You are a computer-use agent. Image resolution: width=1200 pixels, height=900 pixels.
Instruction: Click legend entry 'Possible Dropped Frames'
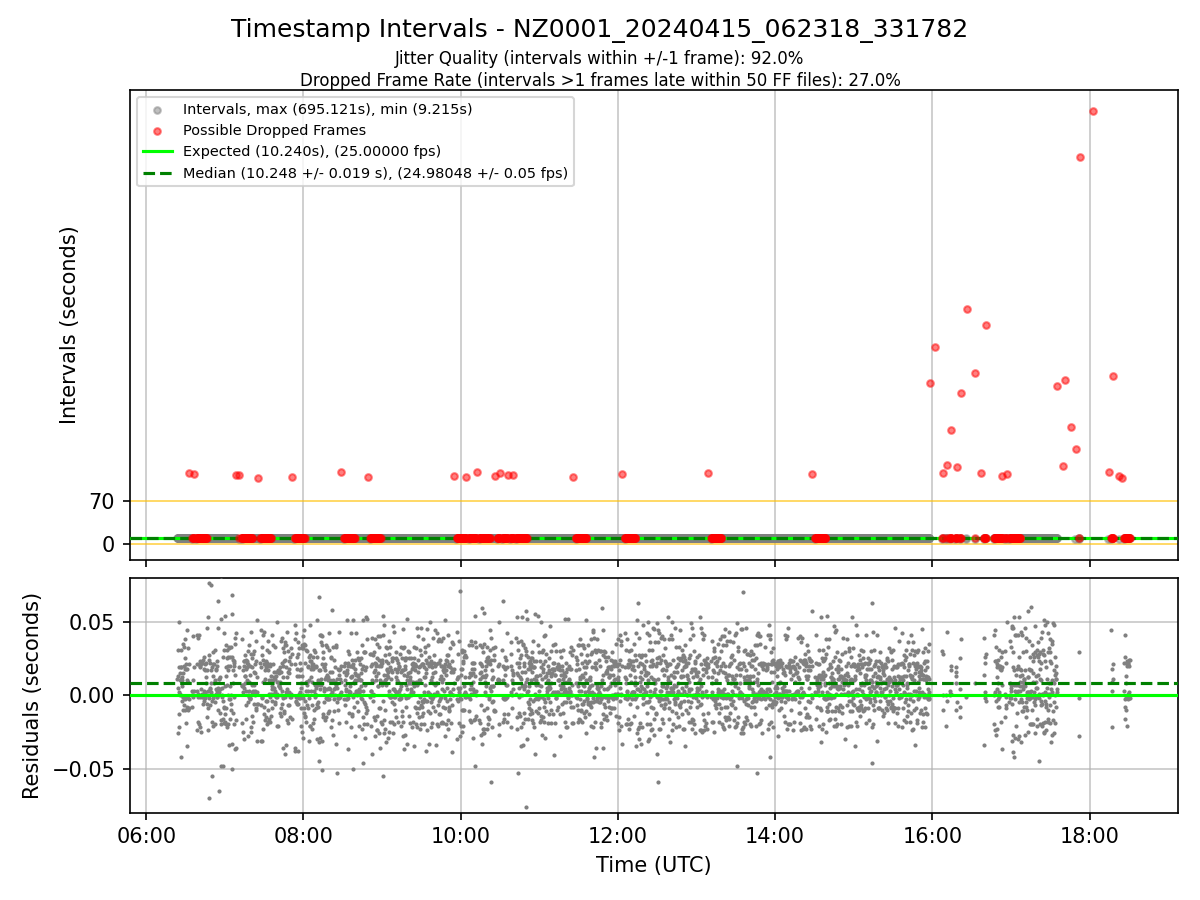(x=274, y=130)
